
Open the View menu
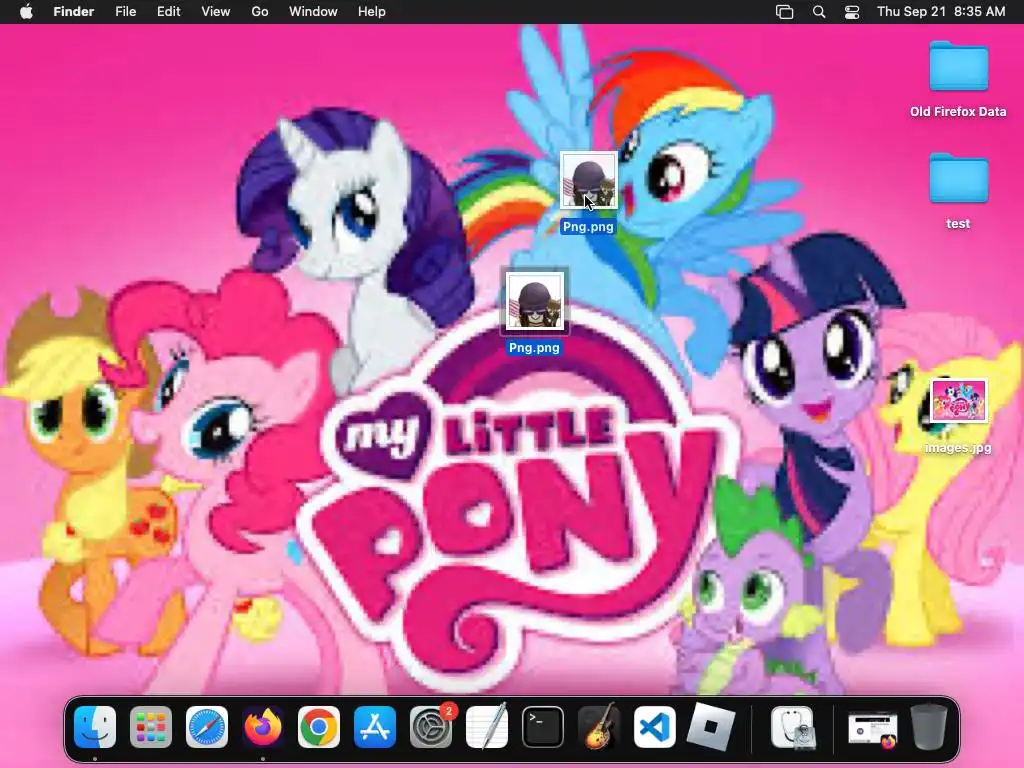coord(216,12)
